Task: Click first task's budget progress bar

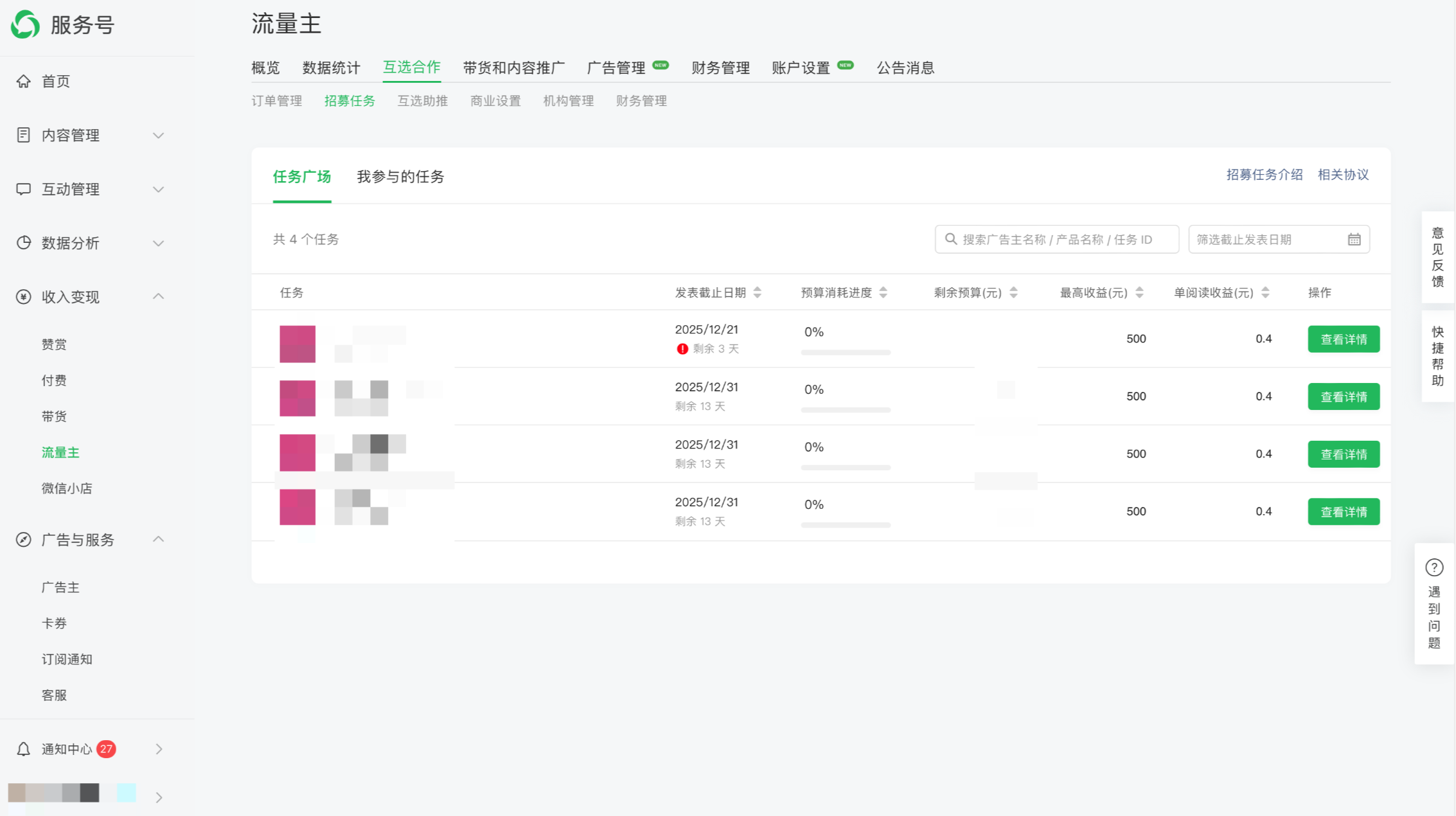Action: tap(846, 353)
